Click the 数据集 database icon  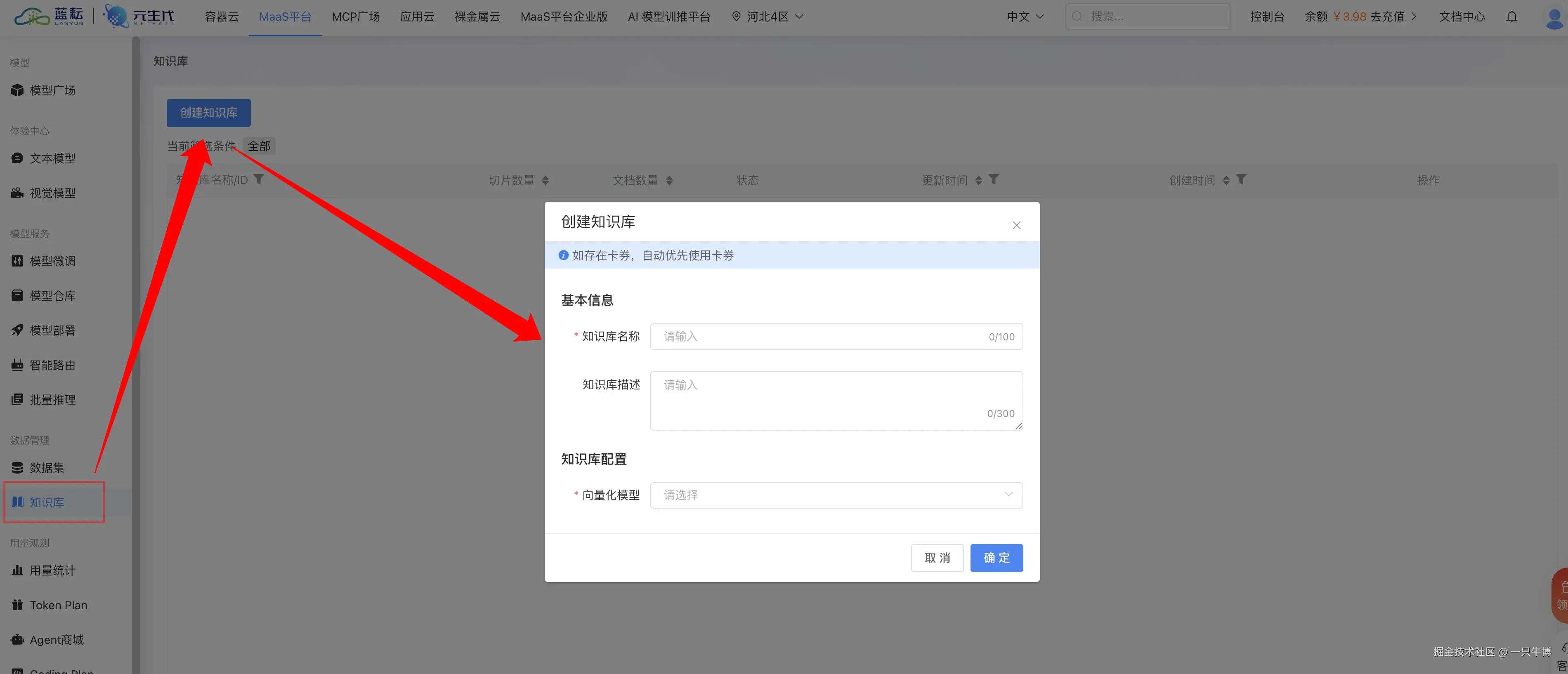(x=17, y=468)
